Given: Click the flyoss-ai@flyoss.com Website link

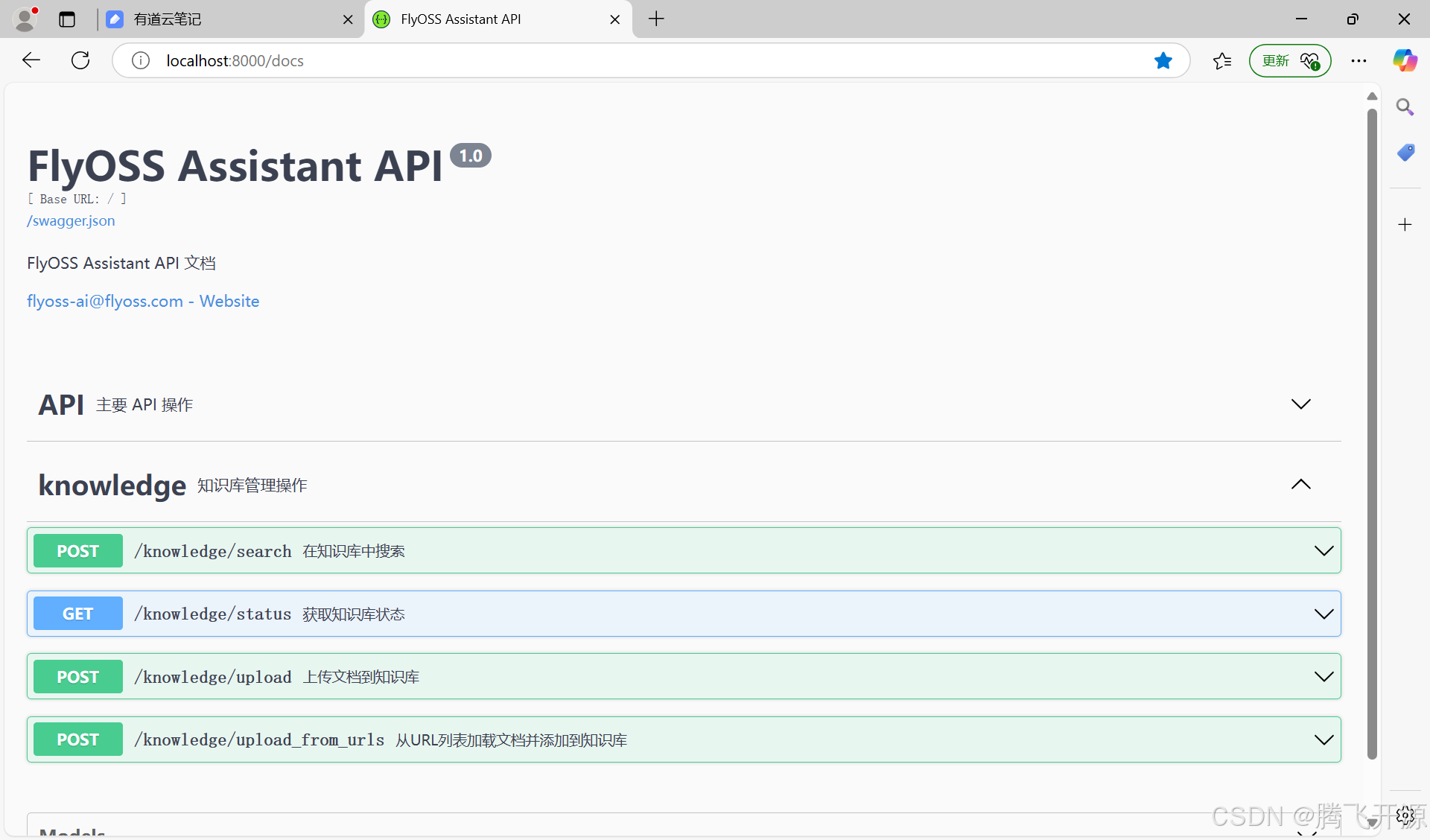Looking at the screenshot, I should [143, 302].
